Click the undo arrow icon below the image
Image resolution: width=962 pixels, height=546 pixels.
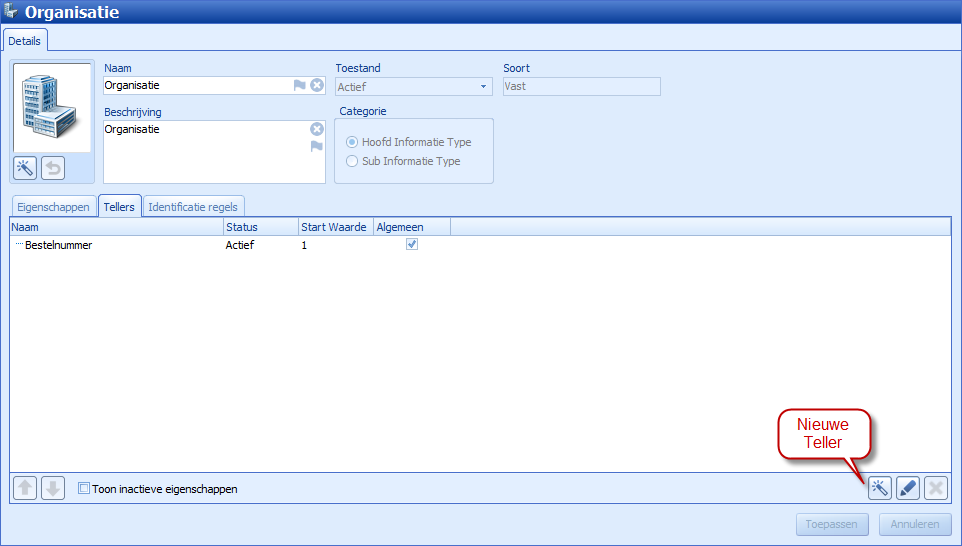tap(53, 168)
